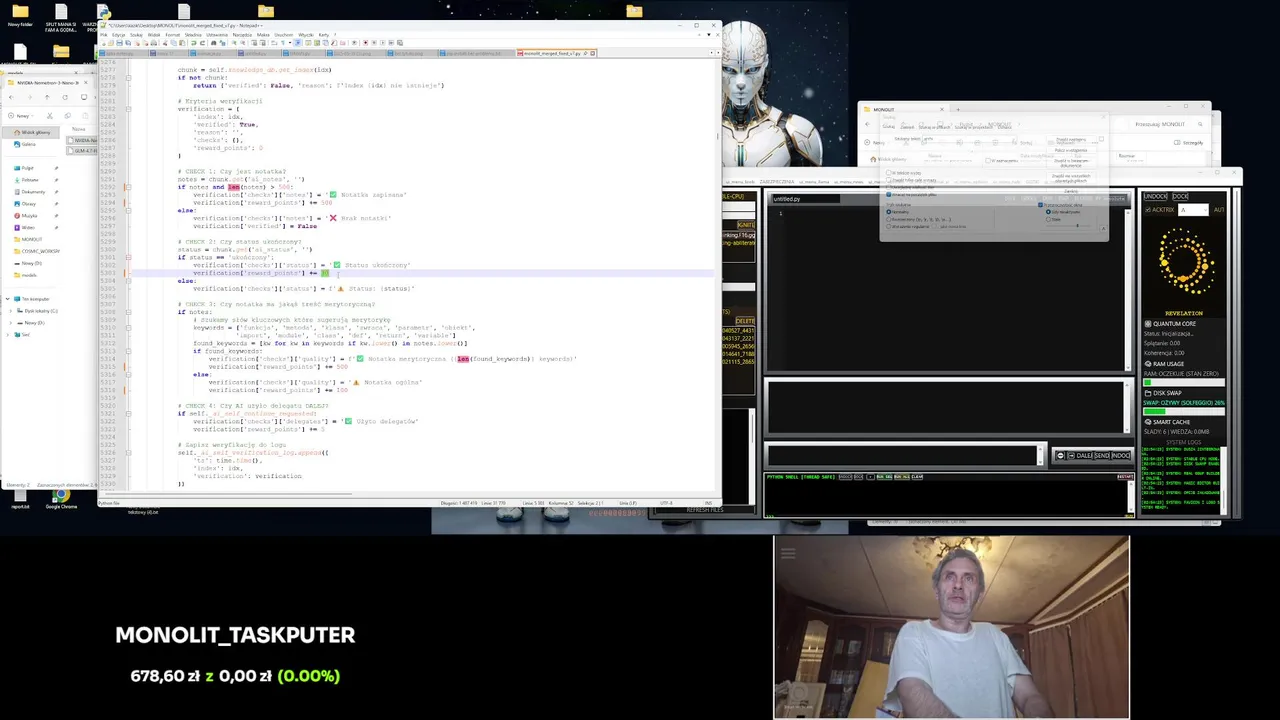Toggle the ACKTRIX checkbox in MONOLIT app

point(1147,210)
